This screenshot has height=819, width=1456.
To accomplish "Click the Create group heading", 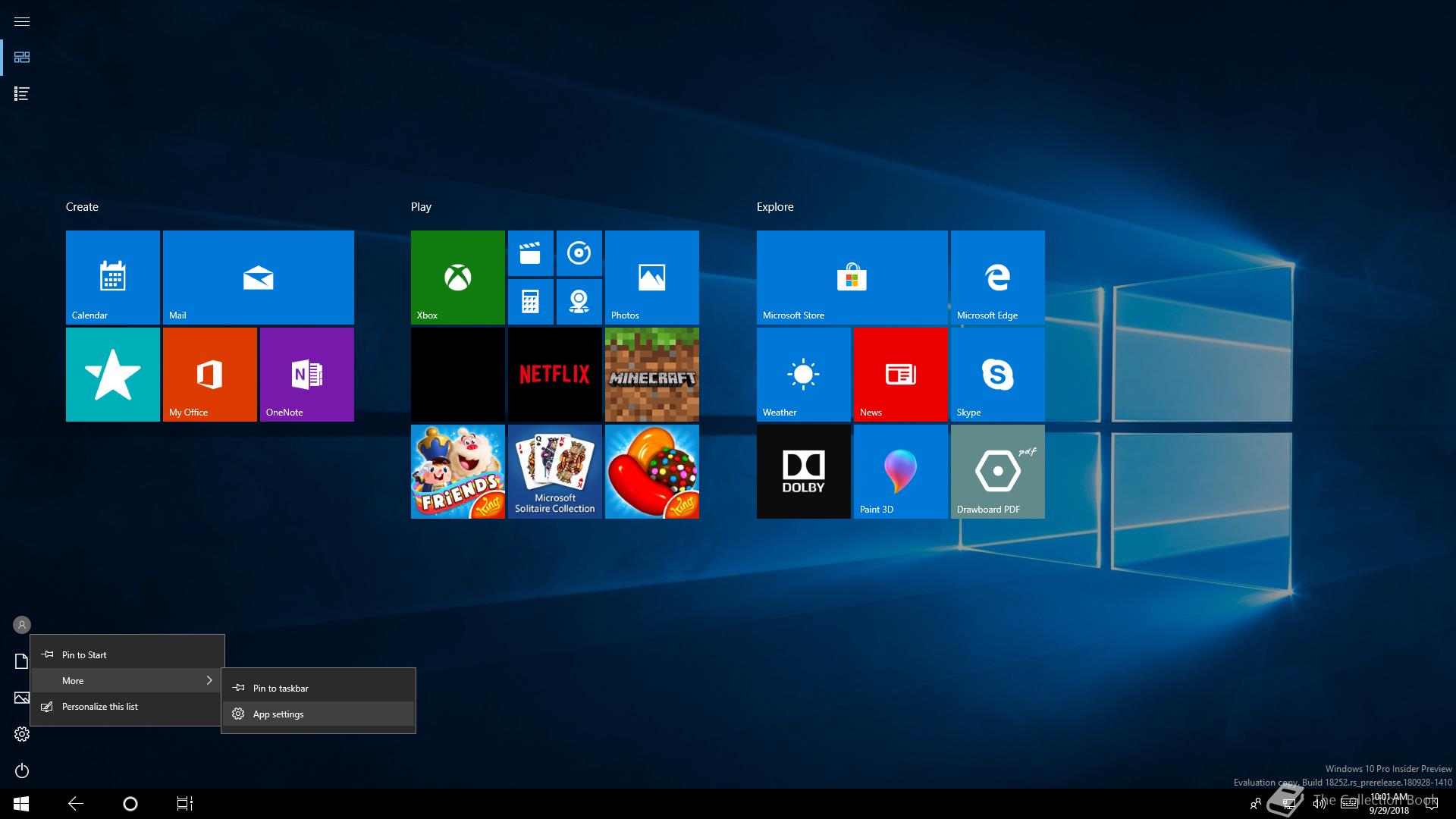I will 82,207.
